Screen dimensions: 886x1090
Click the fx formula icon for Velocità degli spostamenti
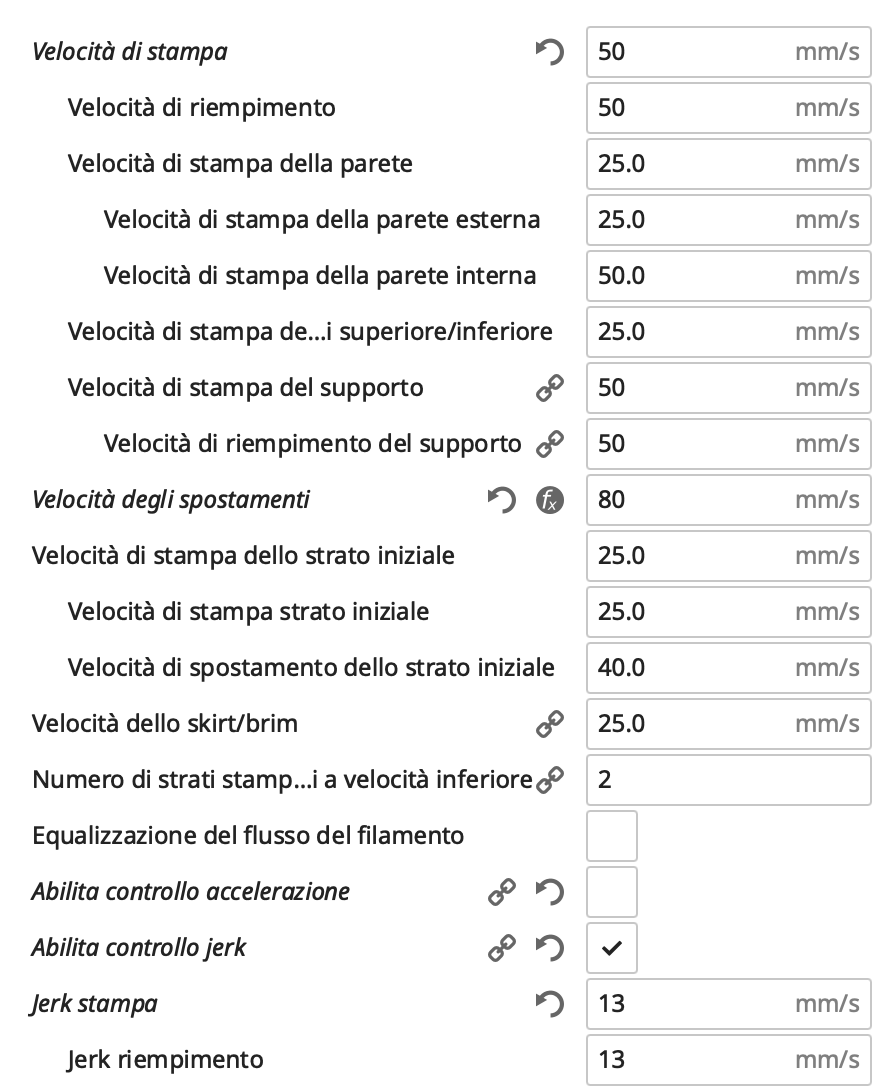[549, 500]
